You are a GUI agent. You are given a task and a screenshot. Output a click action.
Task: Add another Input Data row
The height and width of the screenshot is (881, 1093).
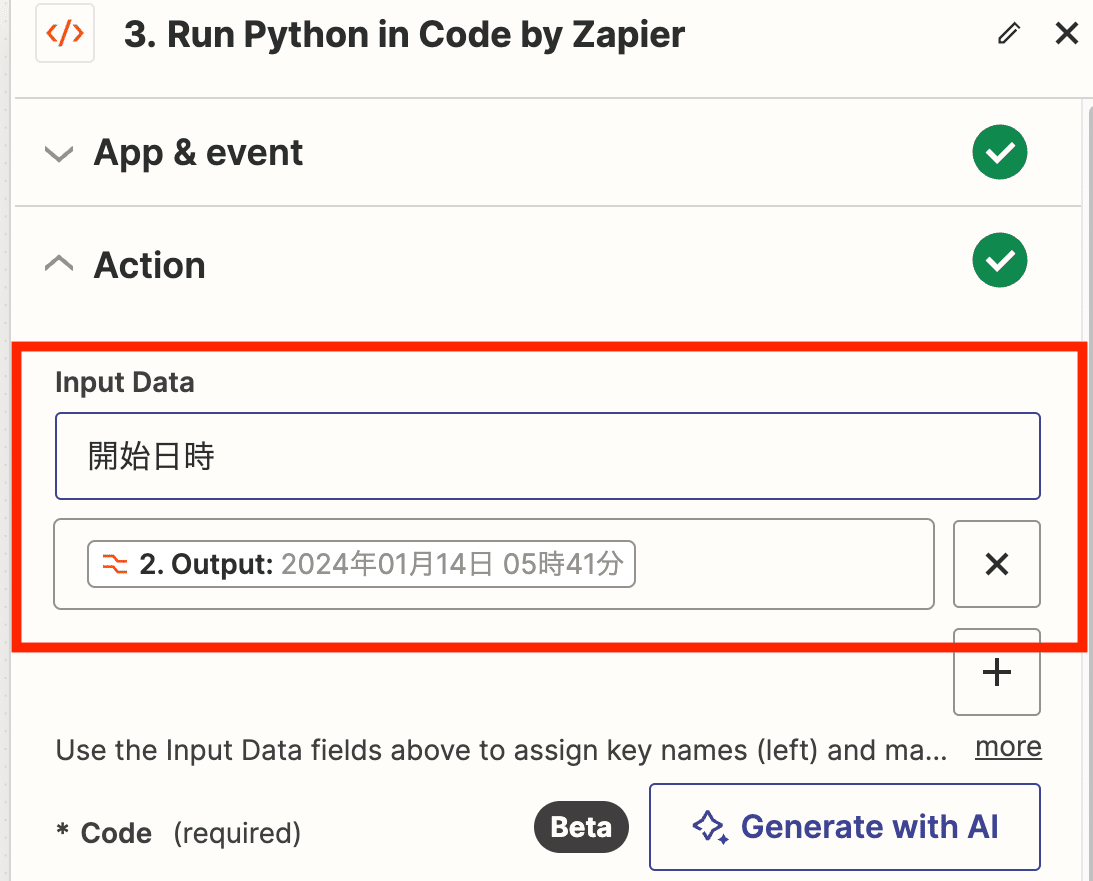(997, 672)
